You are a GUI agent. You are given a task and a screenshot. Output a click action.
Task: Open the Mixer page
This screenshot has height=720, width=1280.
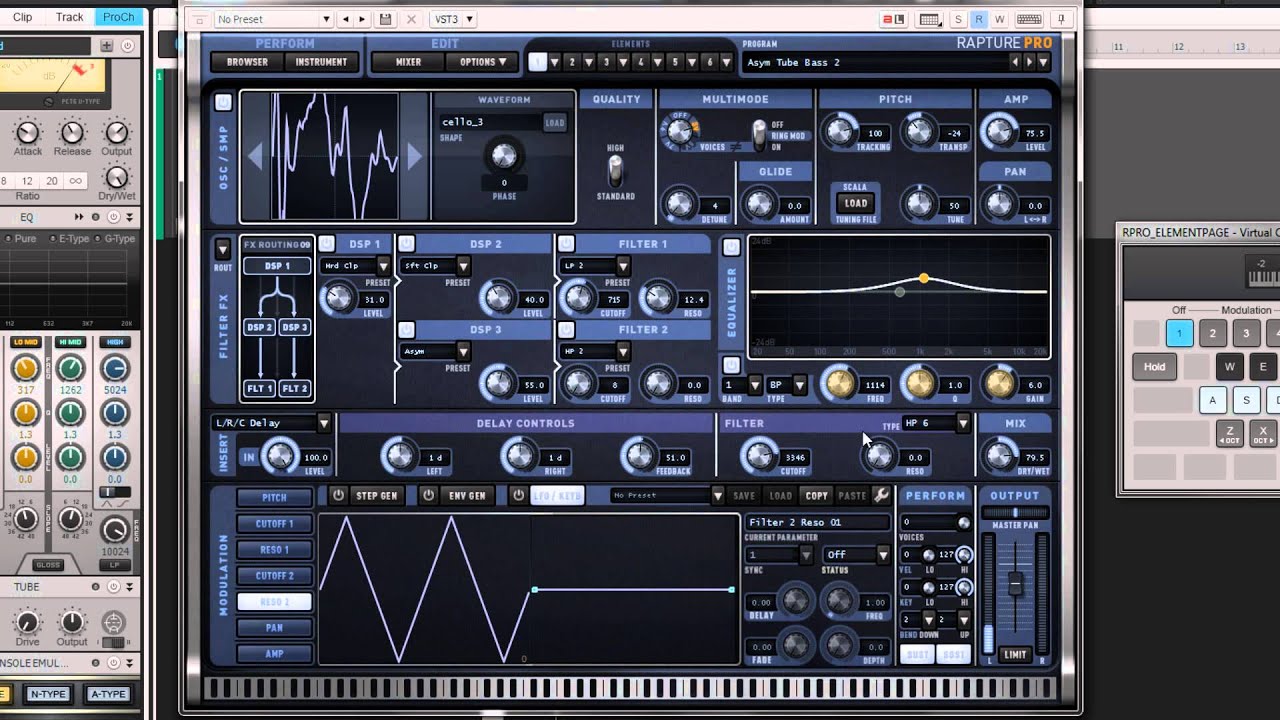pyautogui.click(x=408, y=62)
